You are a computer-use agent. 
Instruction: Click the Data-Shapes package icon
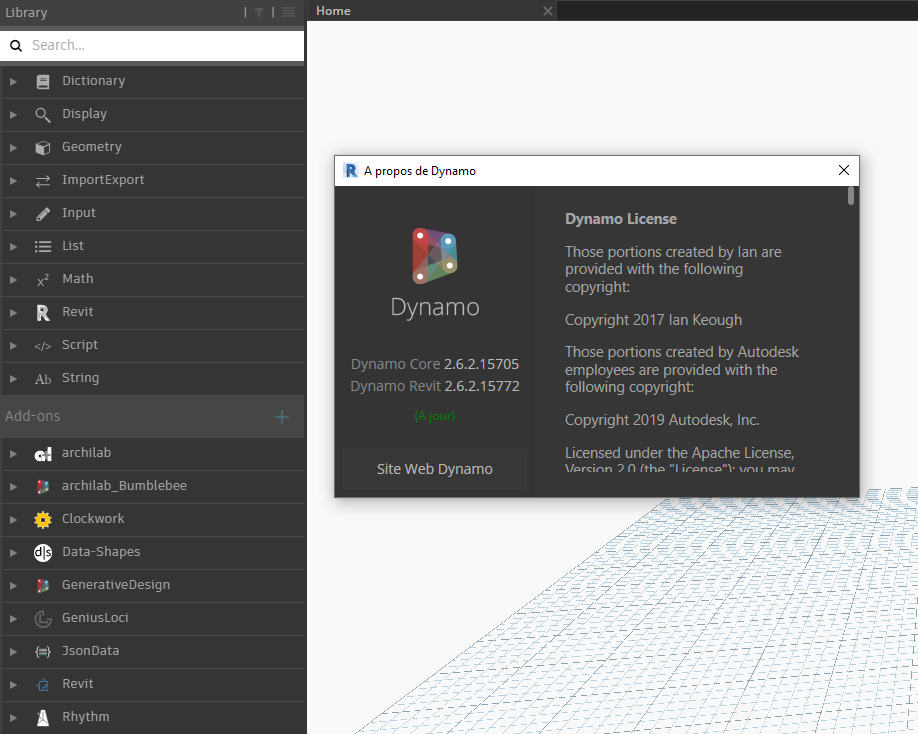point(43,552)
